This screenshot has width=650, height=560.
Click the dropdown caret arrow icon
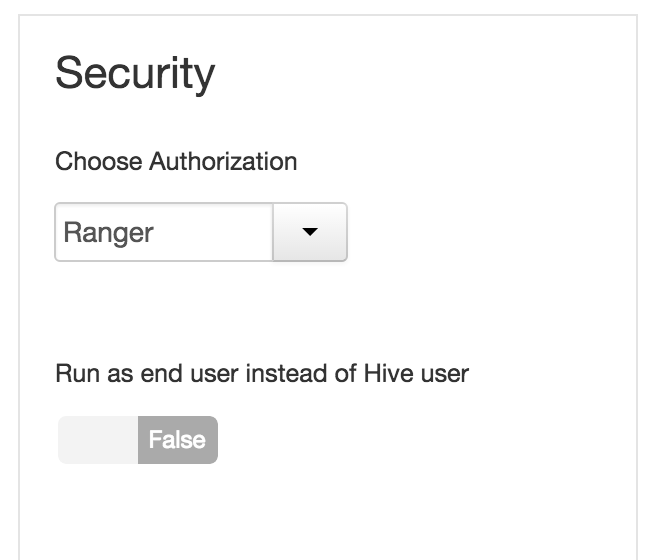(x=310, y=232)
